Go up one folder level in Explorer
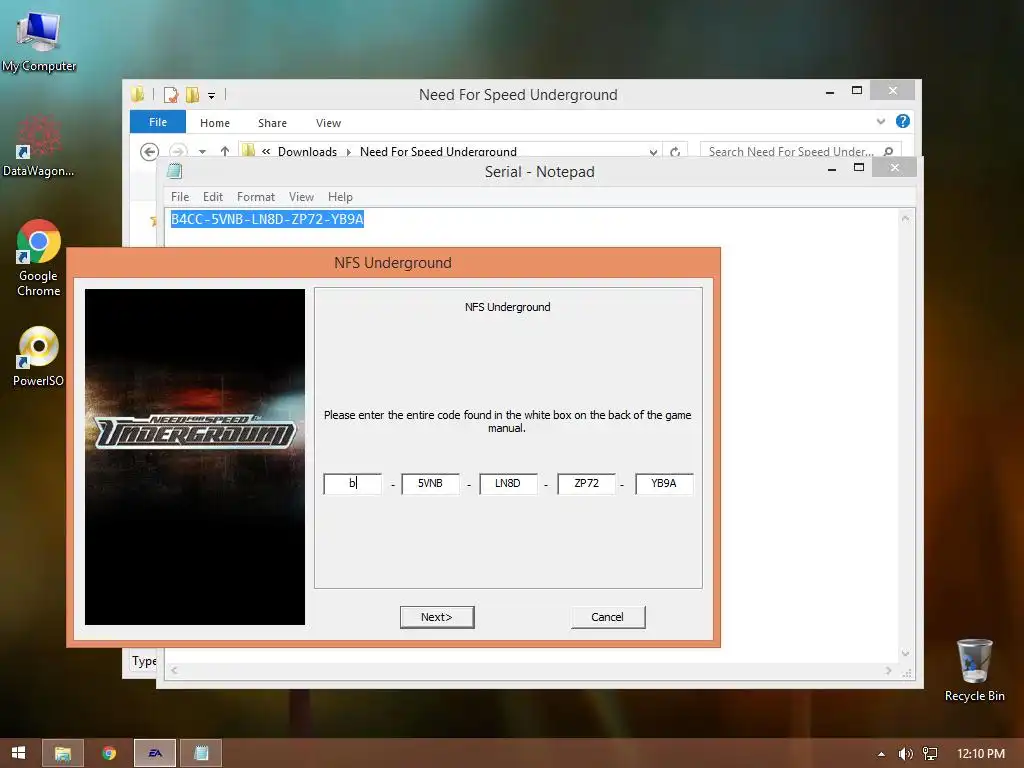Image resolution: width=1024 pixels, height=768 pixels. coord(225,151)
